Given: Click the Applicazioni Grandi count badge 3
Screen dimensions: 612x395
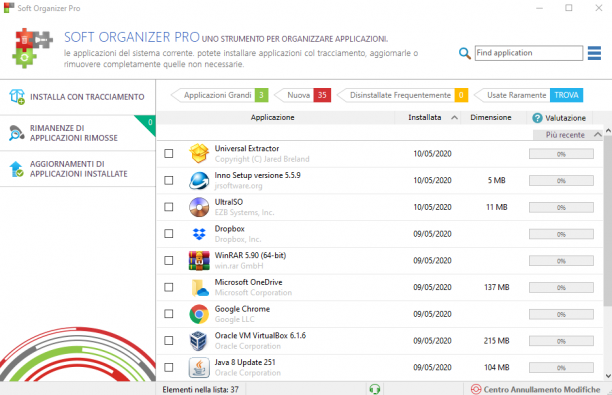Looking at the screenshot, I should click(262, 95).
